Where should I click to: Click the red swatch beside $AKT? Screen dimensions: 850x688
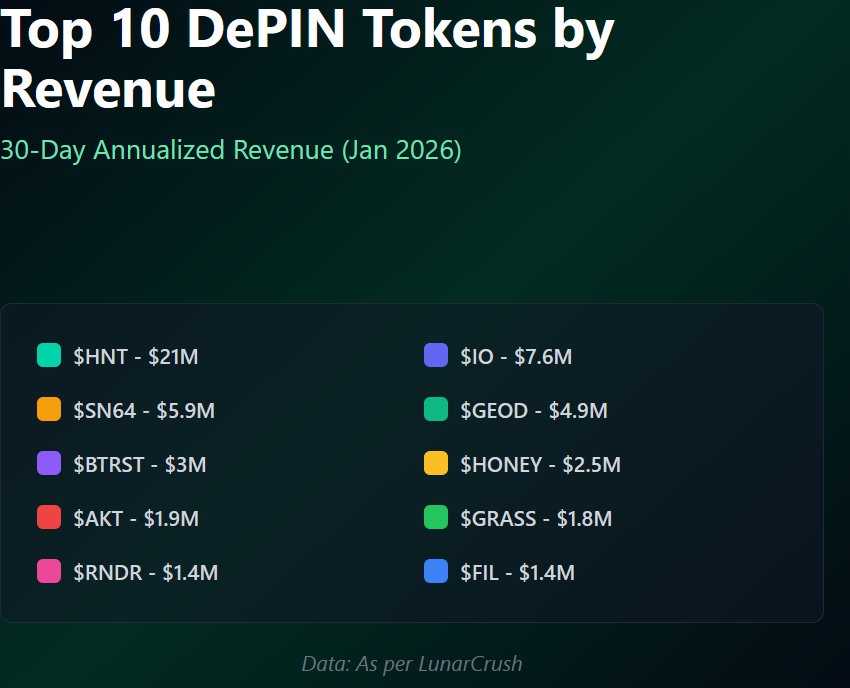pyautogui.click(x=49, y=517)
